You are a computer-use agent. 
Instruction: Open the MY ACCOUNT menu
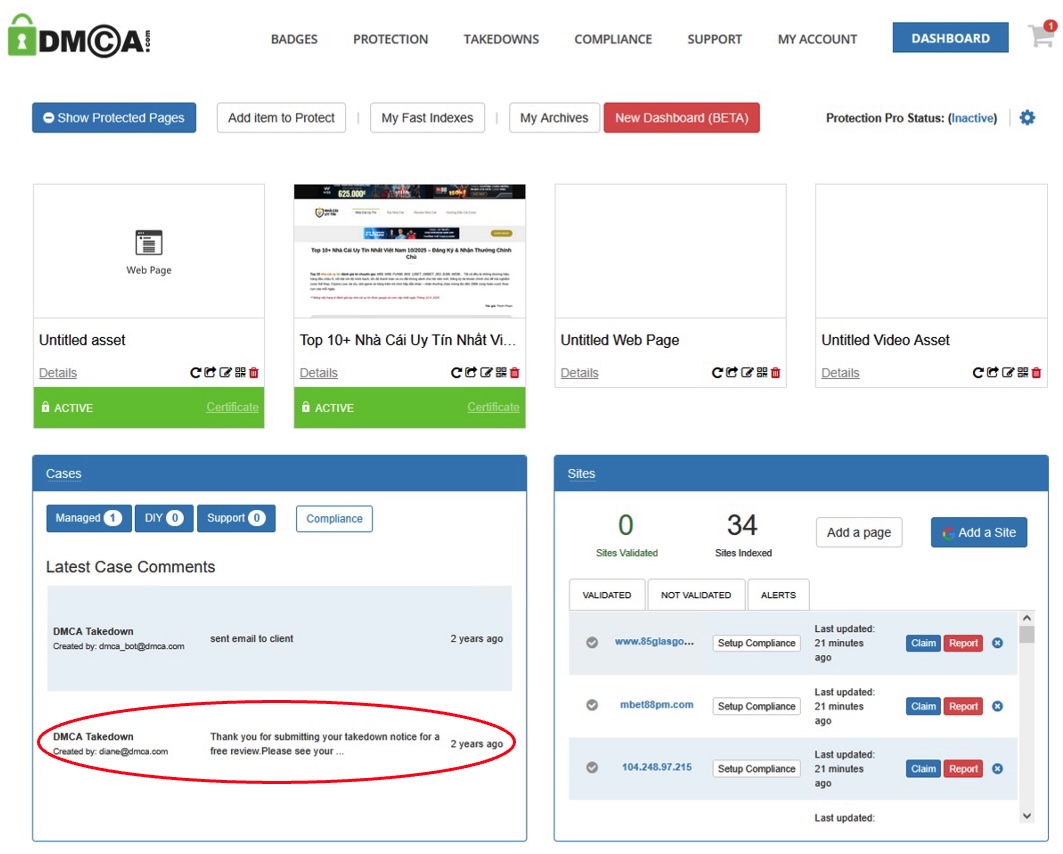point(817,39)
